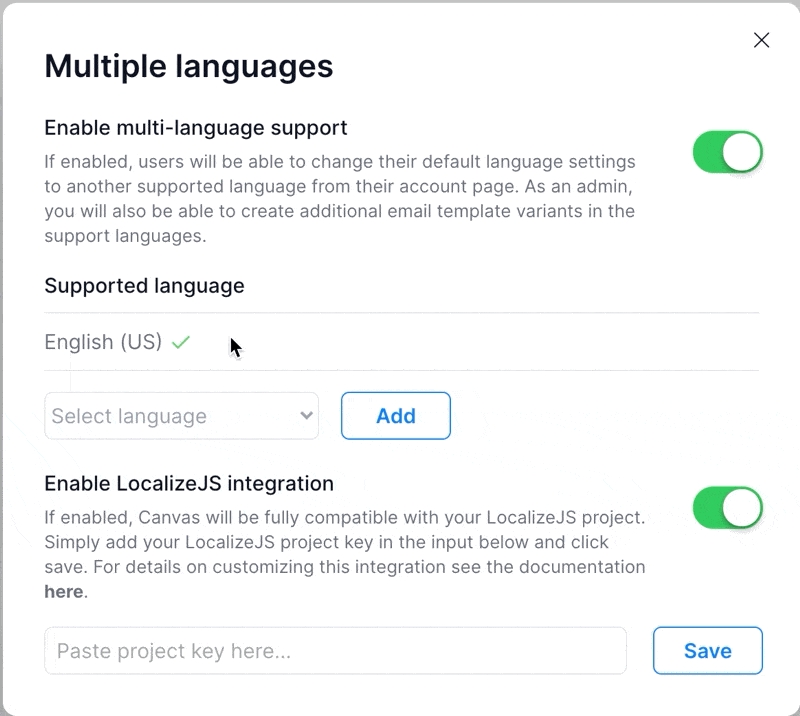800x716 pixels.
Task: Click Save for the project key
Action: click(x=707, y=651)
